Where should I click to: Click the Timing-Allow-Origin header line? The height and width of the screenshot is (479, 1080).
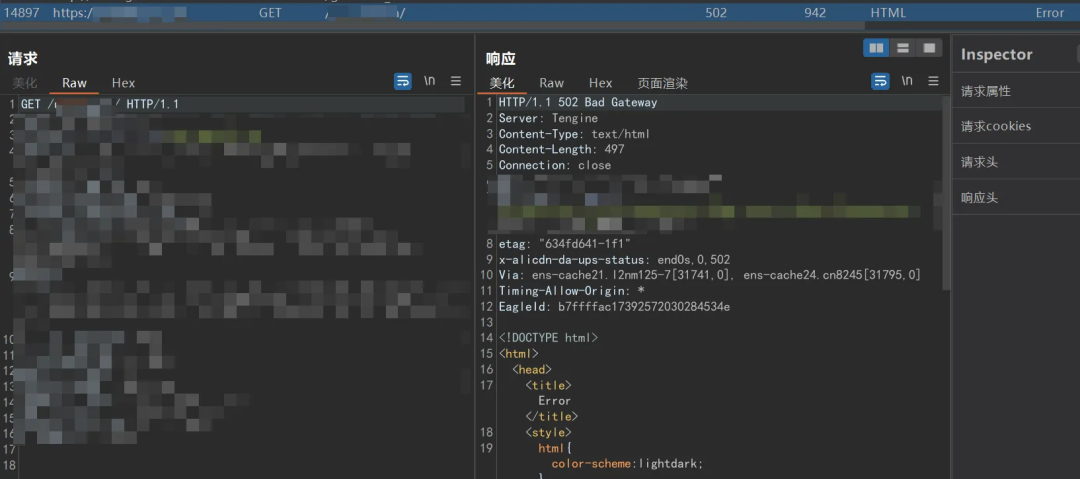[x=571, y=291]
